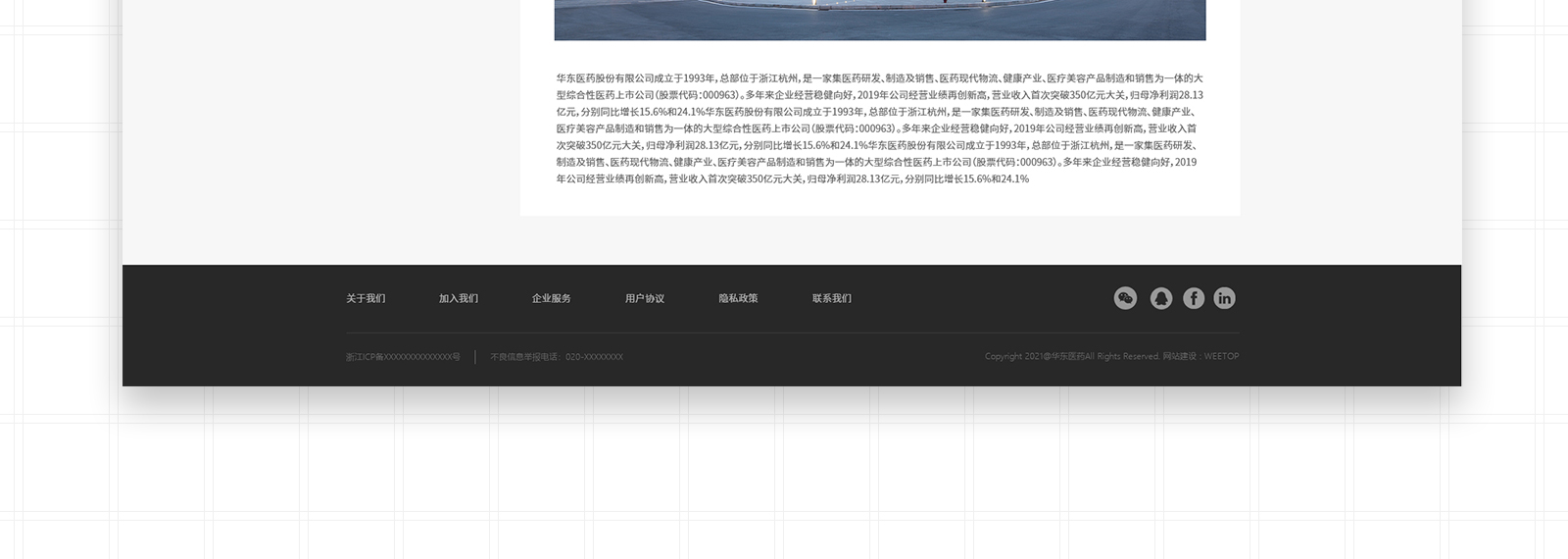The height and width of the screenshot is (559, 1568).
Task: Click the paragraph's last line ending 24.1%
Action: 792,179
